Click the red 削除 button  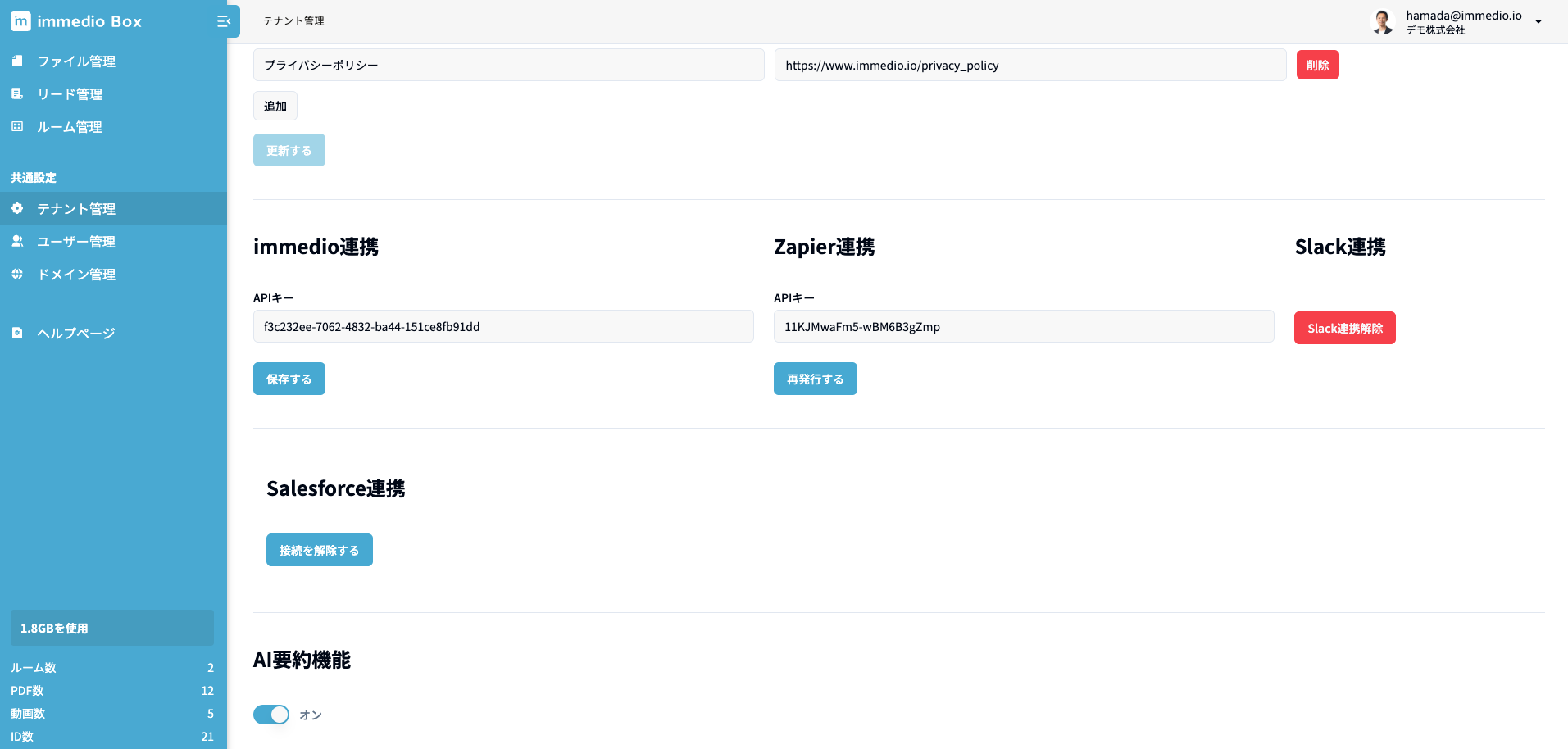1317,65
